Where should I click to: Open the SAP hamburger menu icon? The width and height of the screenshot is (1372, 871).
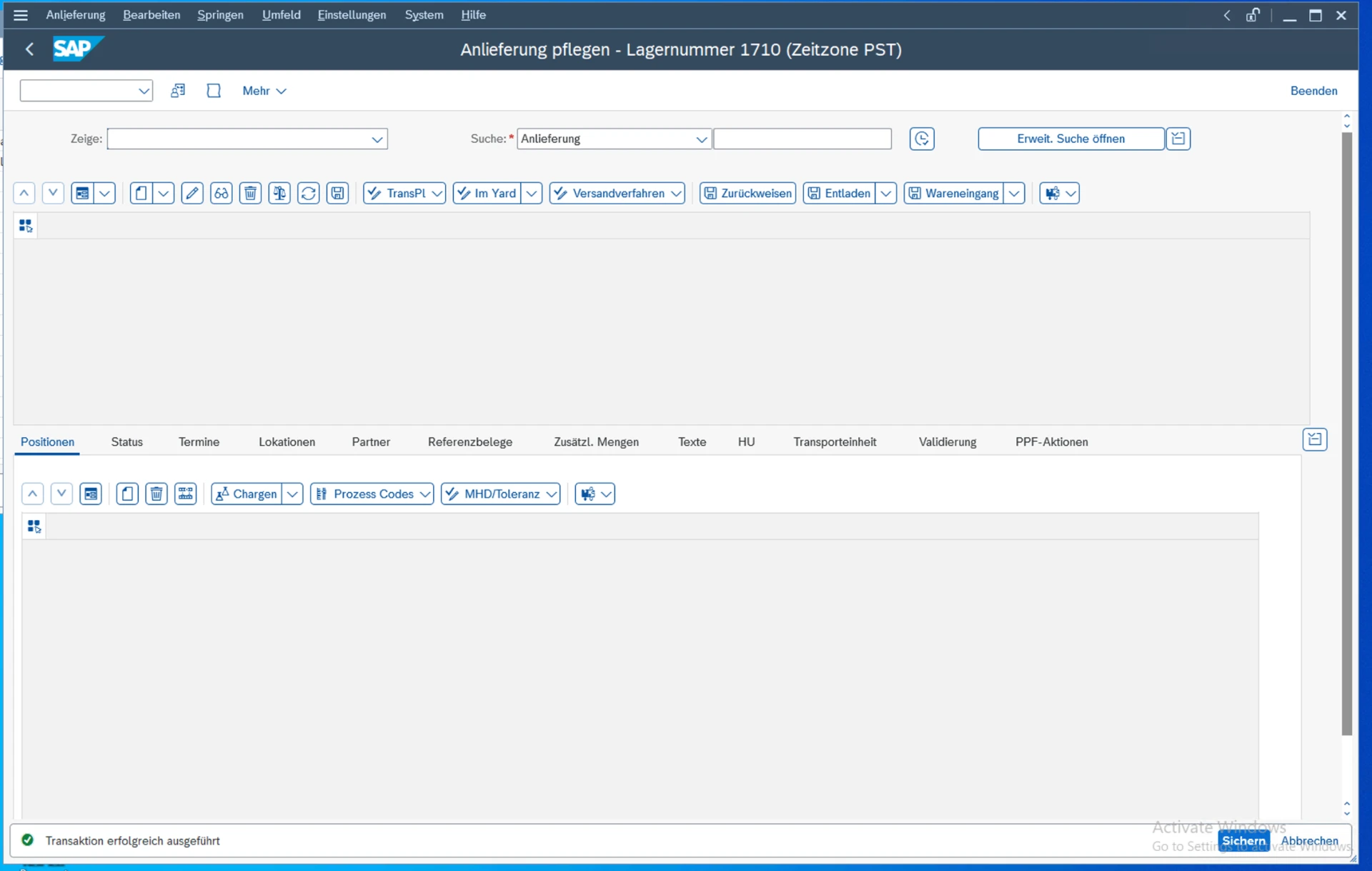[x=21, y=15]
